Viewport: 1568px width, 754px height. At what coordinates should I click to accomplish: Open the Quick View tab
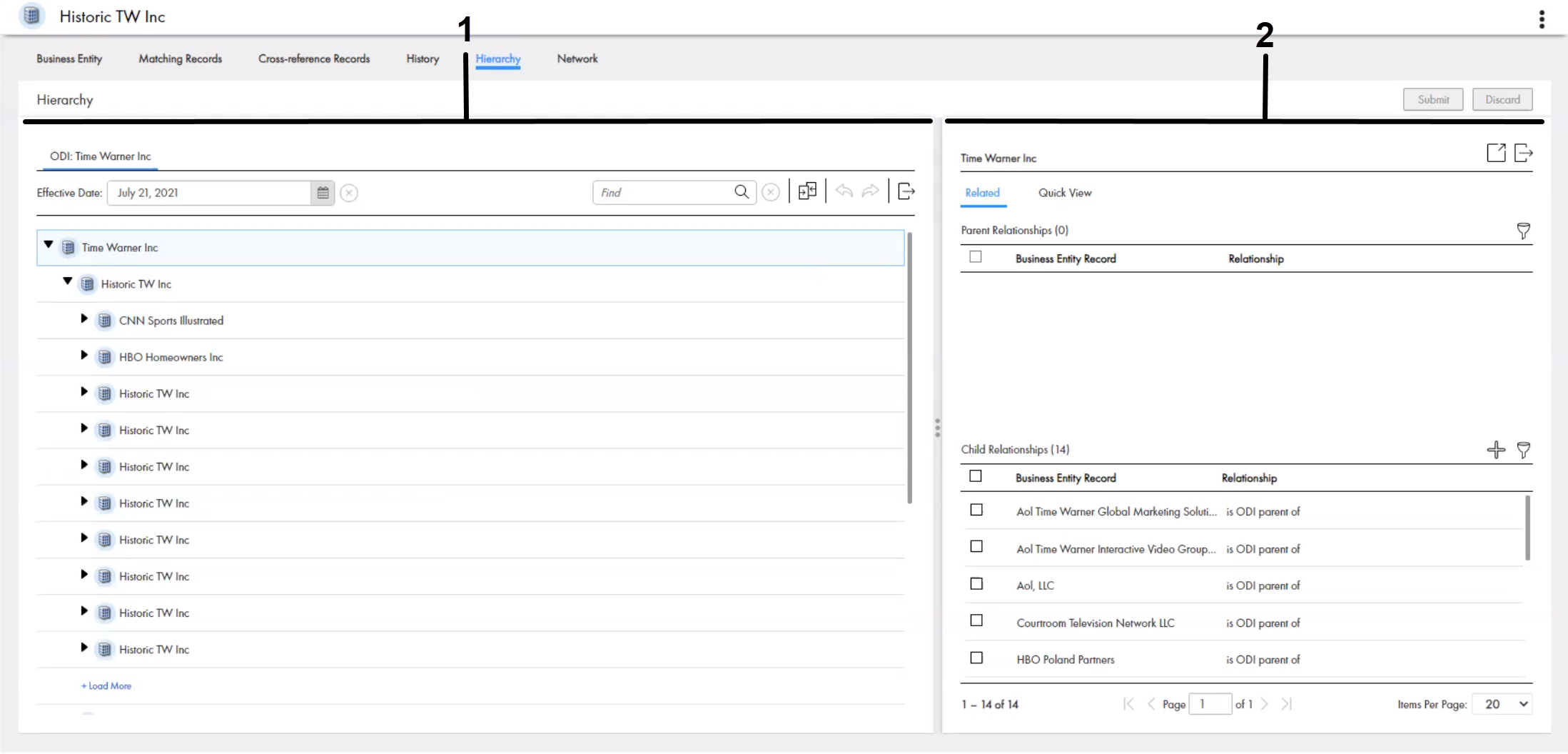pos(1064,193)
